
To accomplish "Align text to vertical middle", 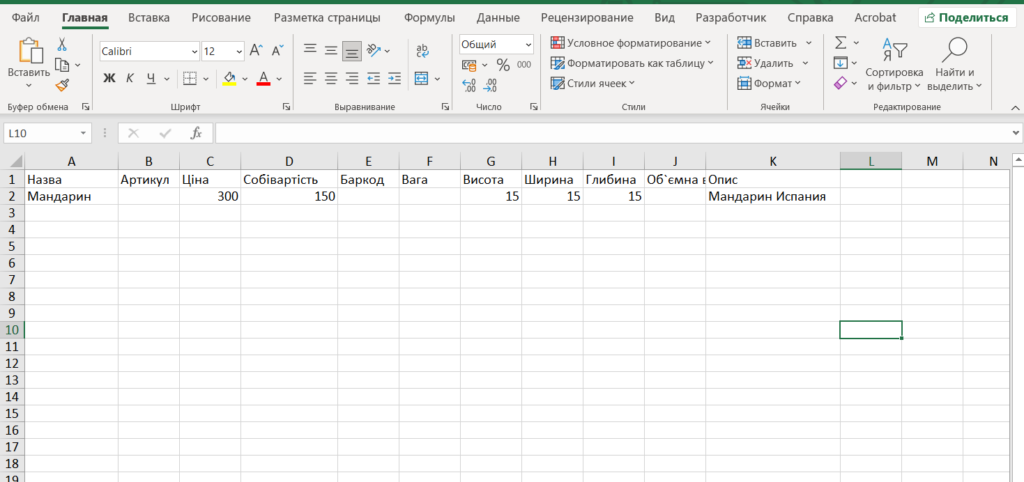I will pyautogui.click(x=331, y=50).
